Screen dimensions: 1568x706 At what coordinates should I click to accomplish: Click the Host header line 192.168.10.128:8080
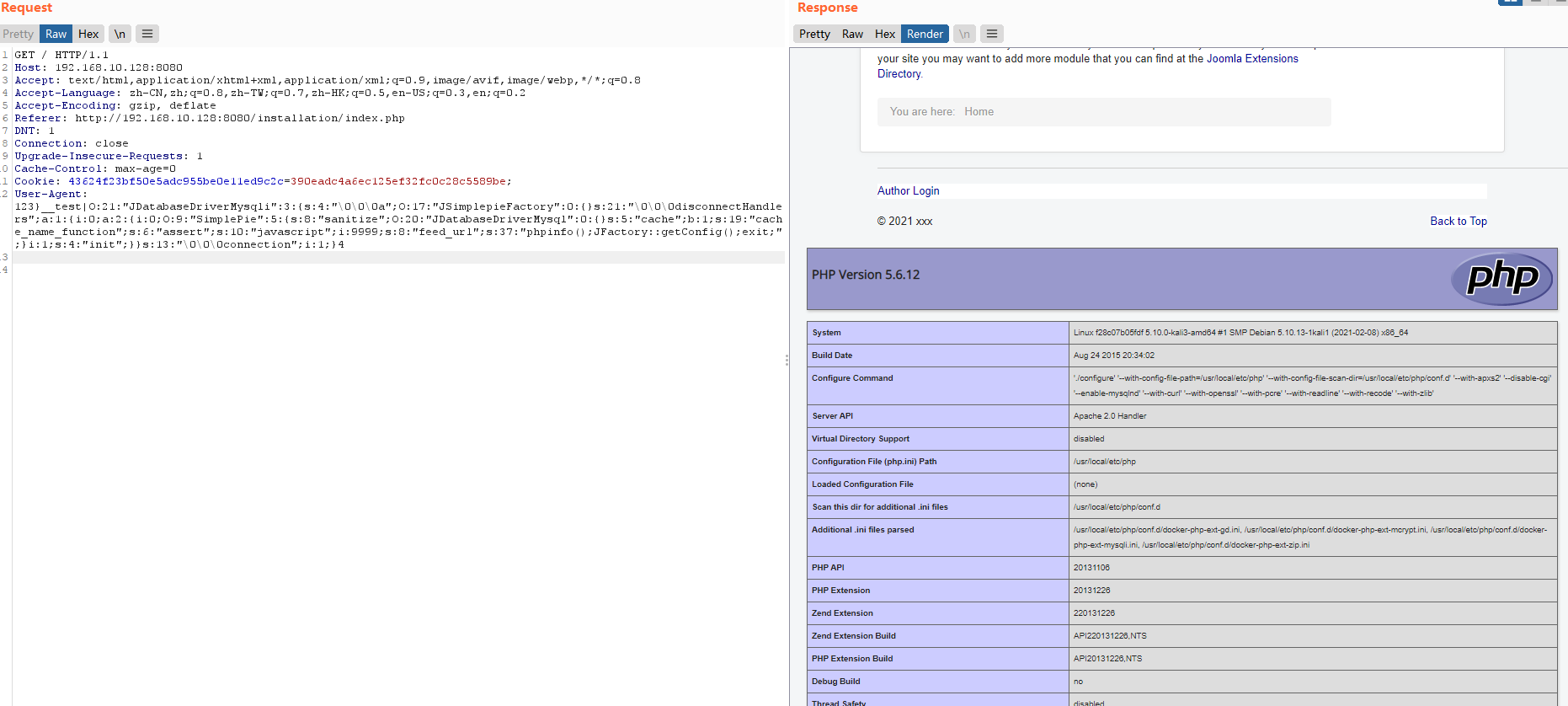[x=99, y=67]
